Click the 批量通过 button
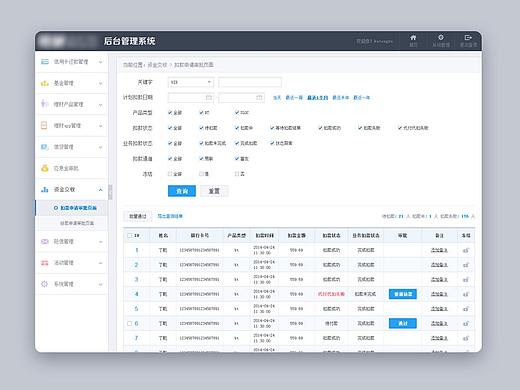Viewport: 520px width, 390px height. [x=138, y=216]
